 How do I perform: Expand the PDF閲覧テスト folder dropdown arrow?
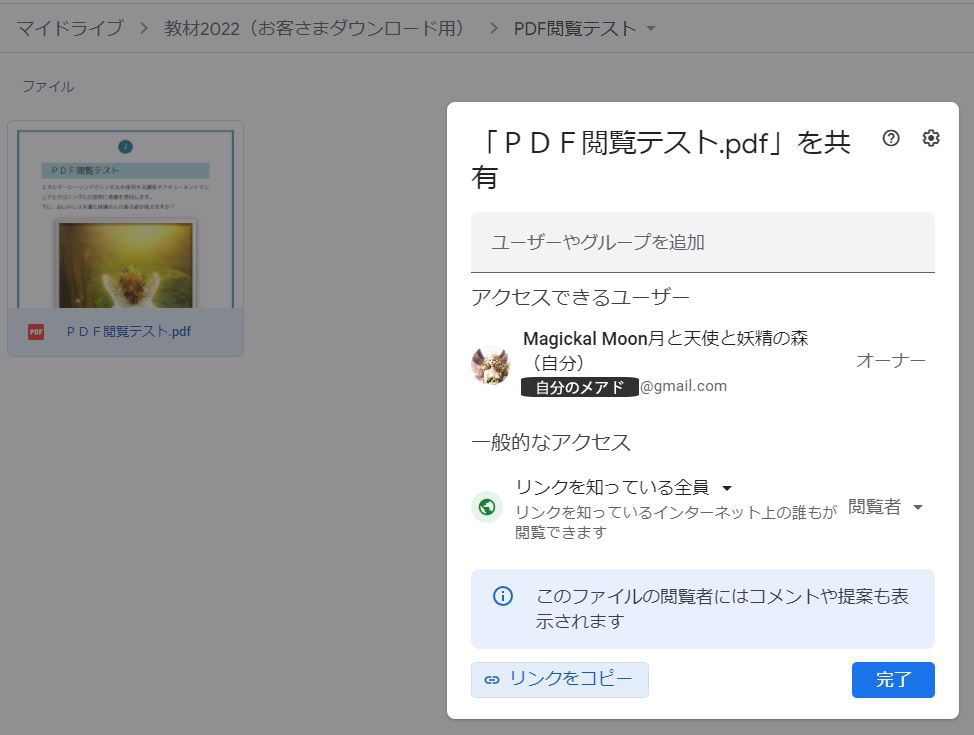click(x=651, y=28)
